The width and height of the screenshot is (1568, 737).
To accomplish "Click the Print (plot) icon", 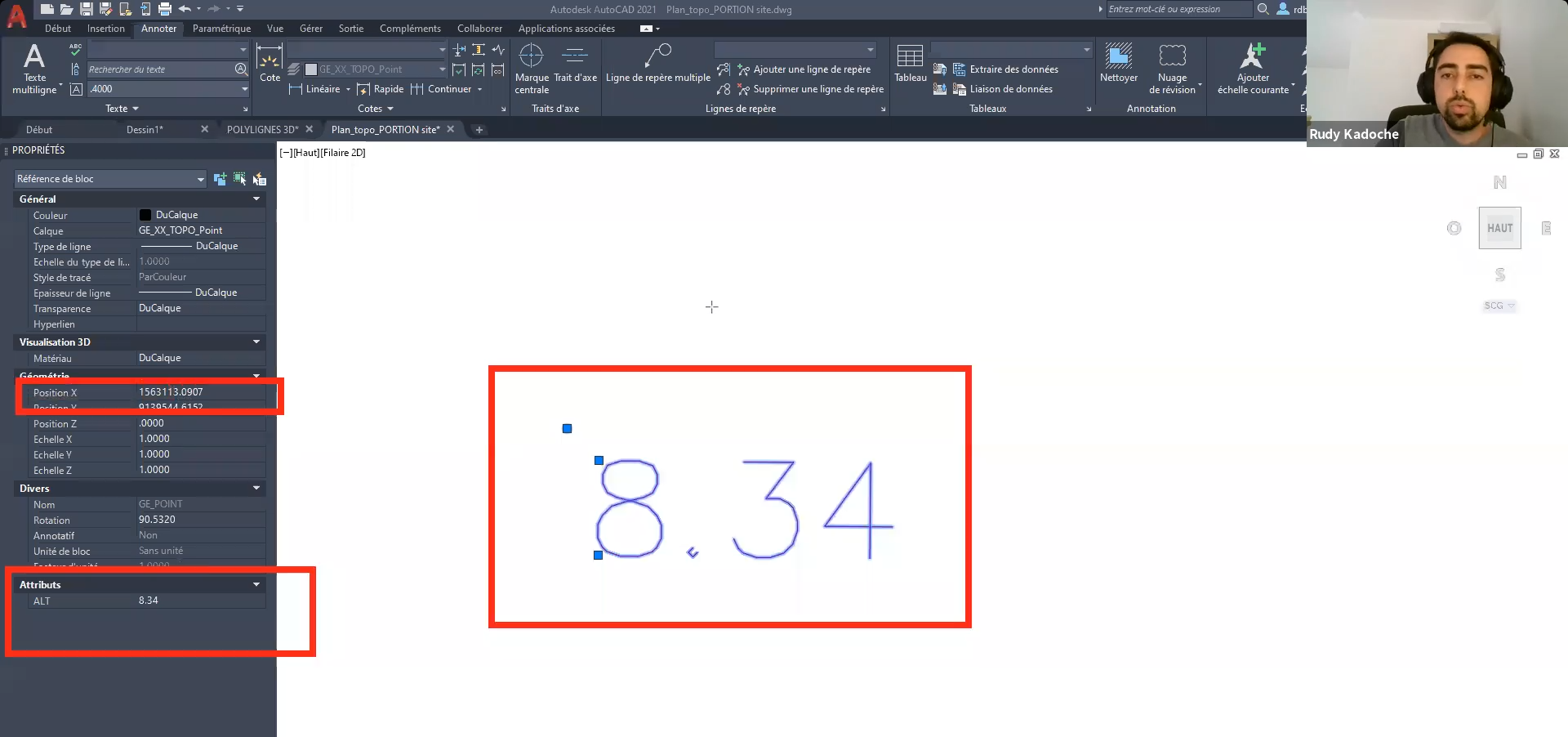I will pyautogui.click(x=165, y=9).
